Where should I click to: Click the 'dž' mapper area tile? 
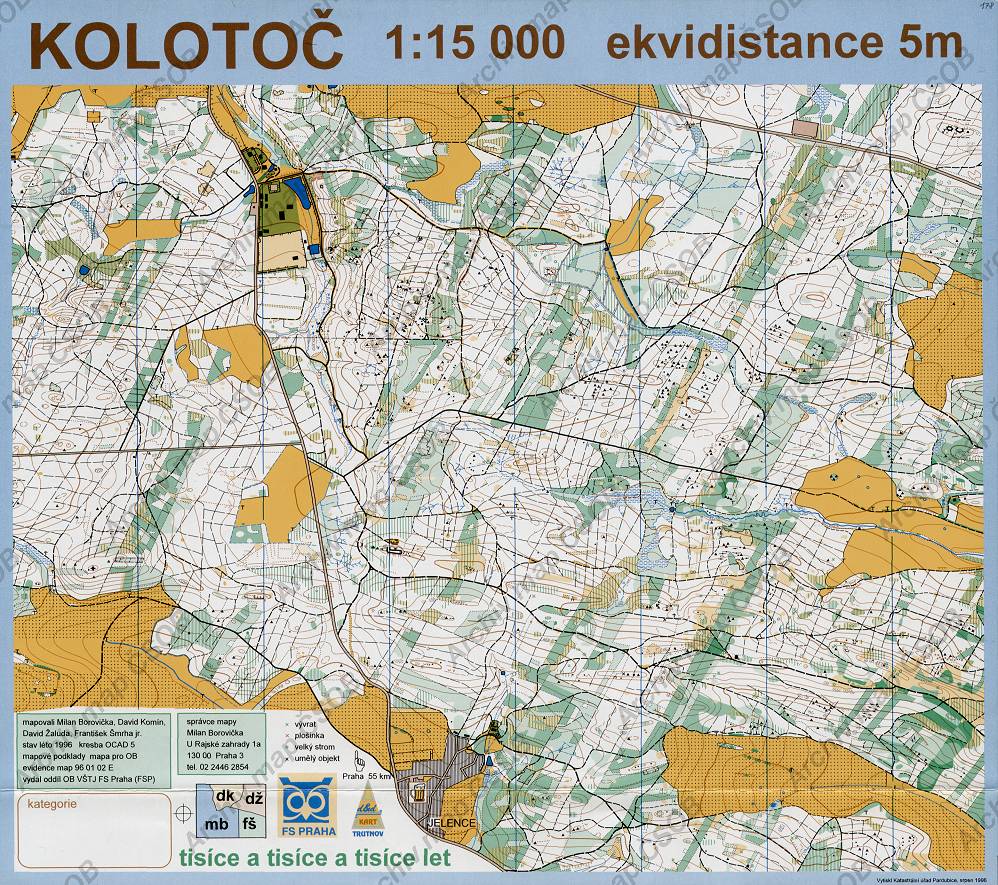(x=253, y=798)
